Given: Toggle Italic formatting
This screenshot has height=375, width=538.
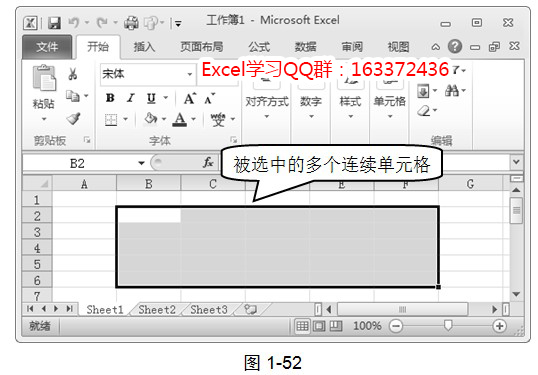Looking at the screenshot, I should [x=130, y=98].
